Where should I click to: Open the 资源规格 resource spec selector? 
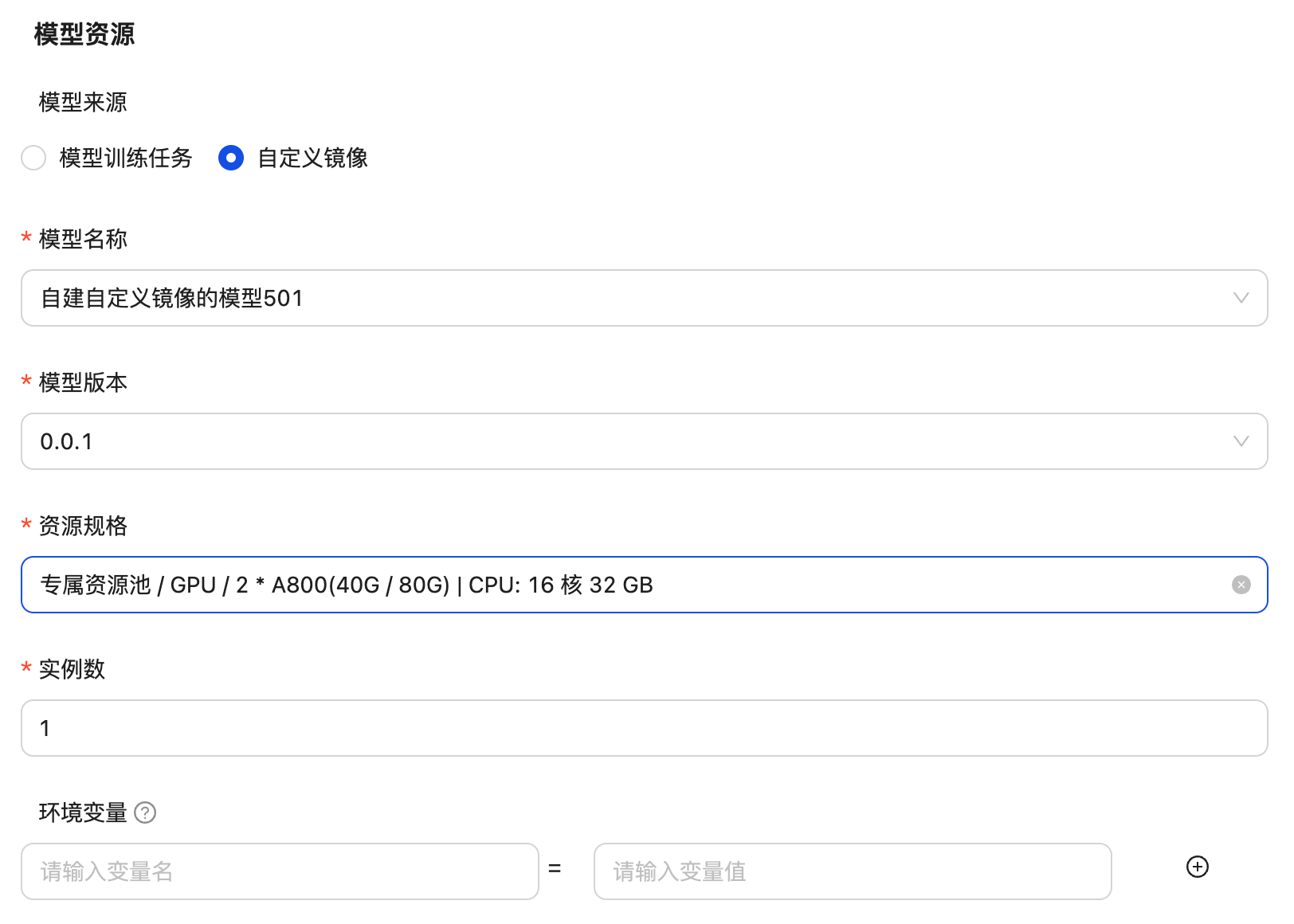[622, 585]
